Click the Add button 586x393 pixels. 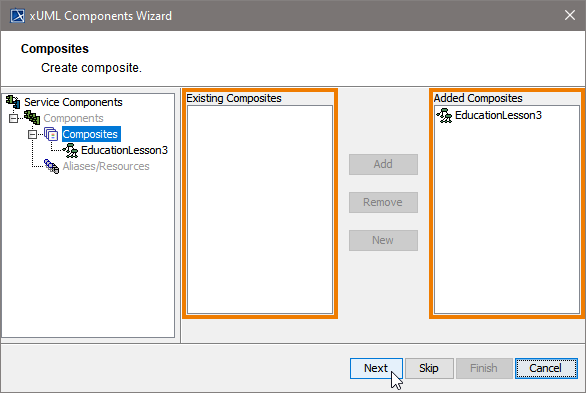tap(383, 164)
